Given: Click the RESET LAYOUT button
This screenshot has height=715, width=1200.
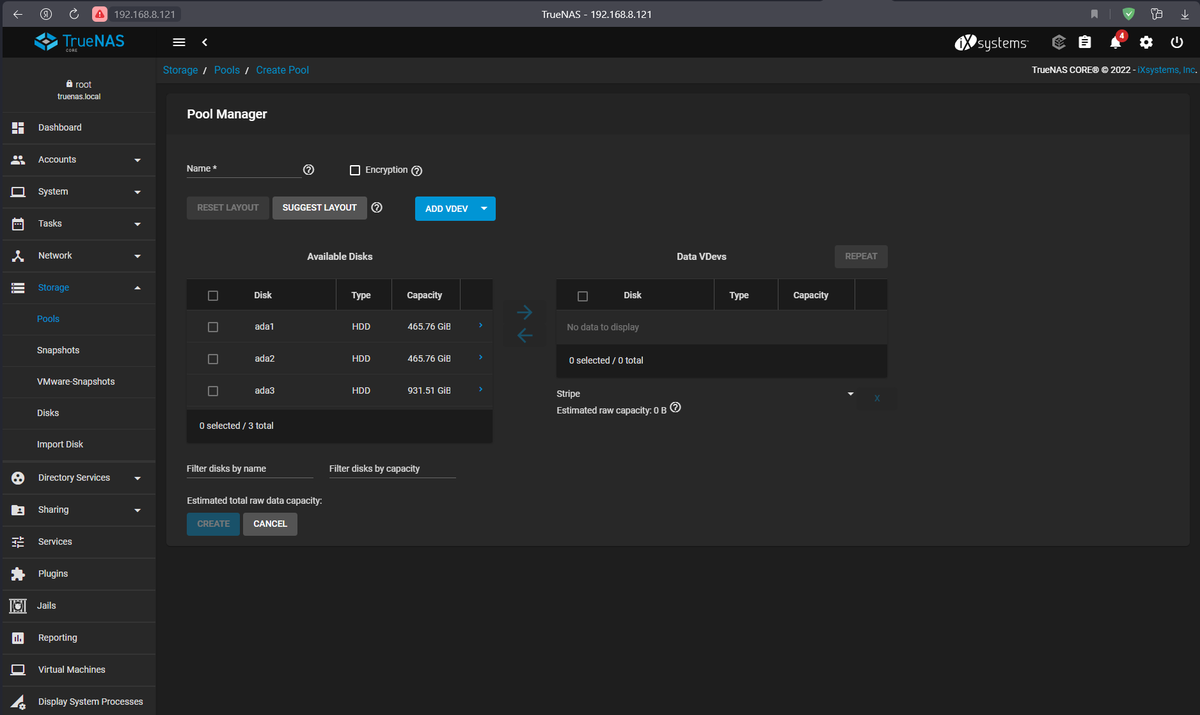Looking at the screenshot, I should (x=228, y=208).
